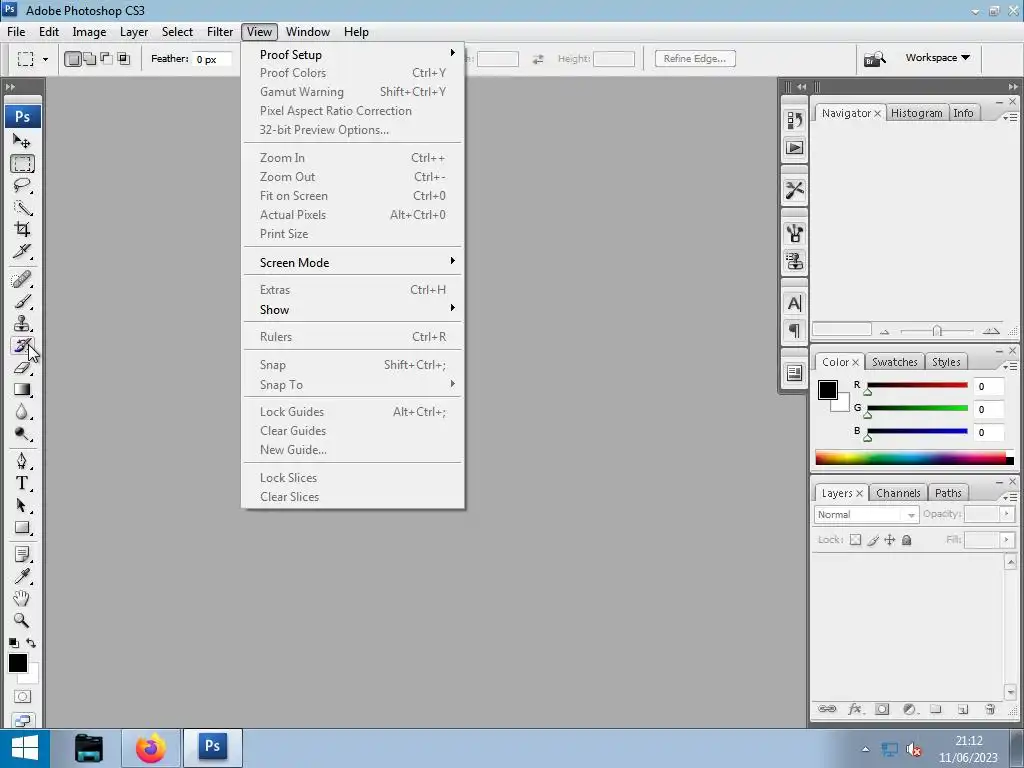Change screen mode button in toolbox

(22, 720)
